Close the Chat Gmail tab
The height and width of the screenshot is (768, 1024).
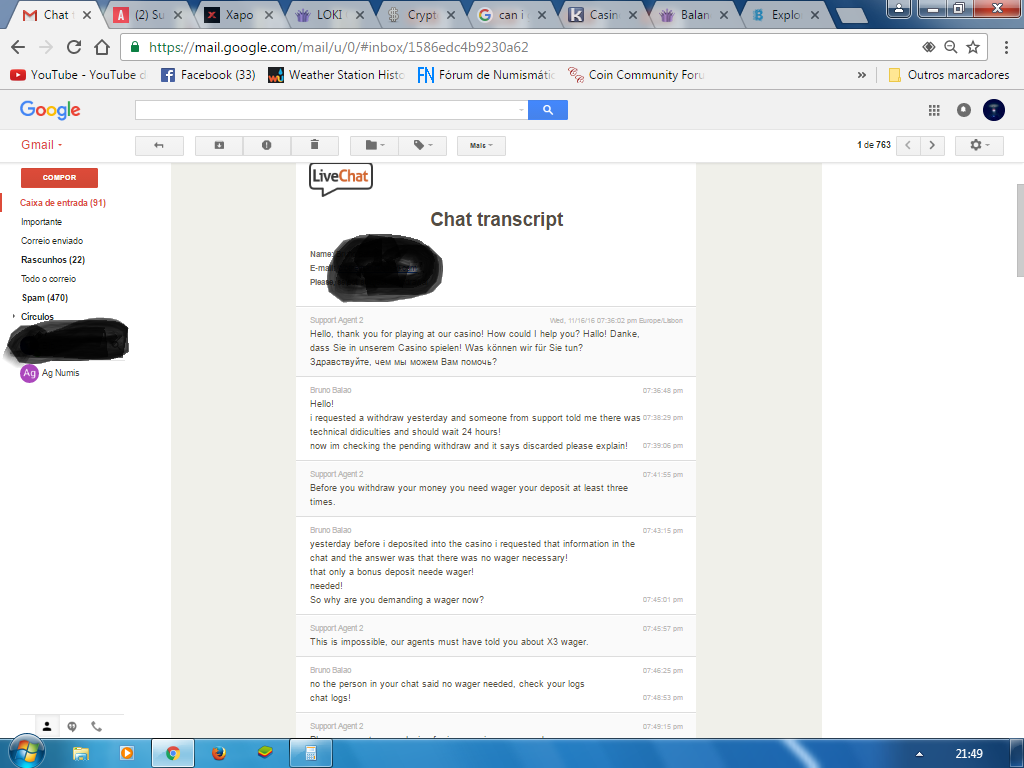pyautogui.click(x=87, y=14)
